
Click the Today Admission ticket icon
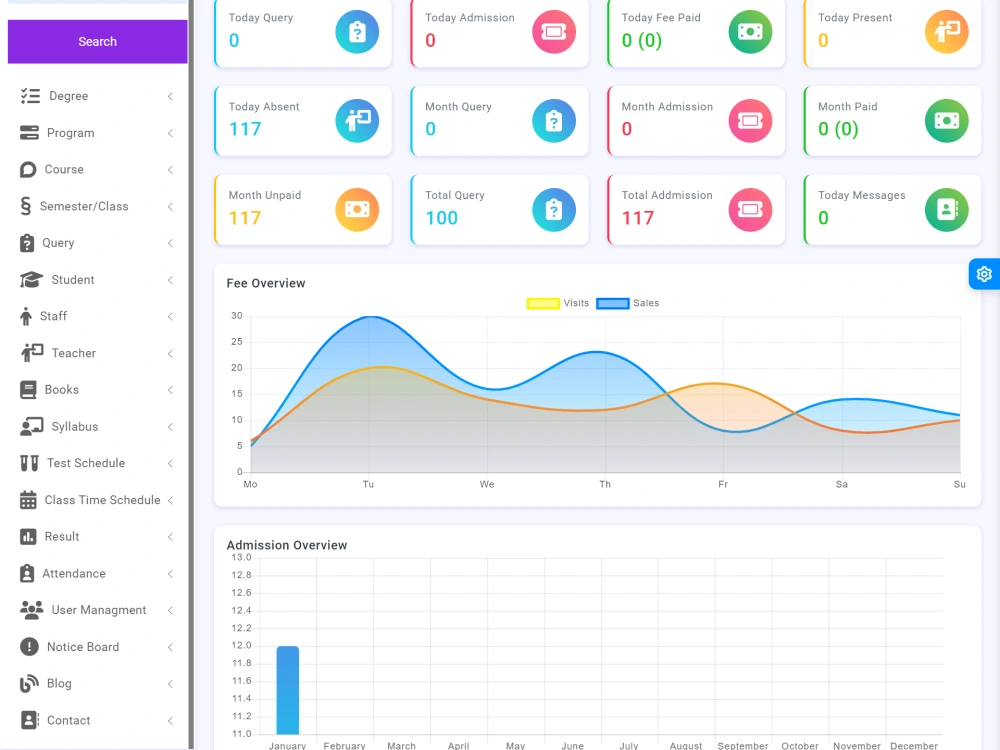pyautogui.click(x=554, y=32)
